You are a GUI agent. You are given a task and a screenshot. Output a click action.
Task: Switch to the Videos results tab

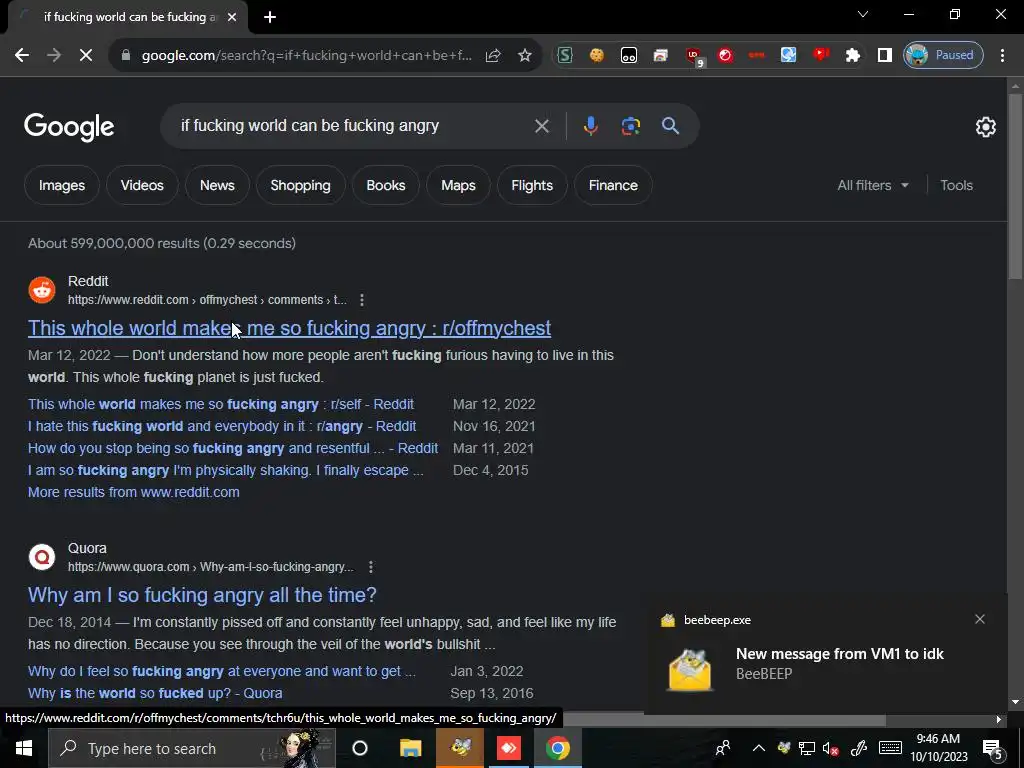(x=142, y=185)
